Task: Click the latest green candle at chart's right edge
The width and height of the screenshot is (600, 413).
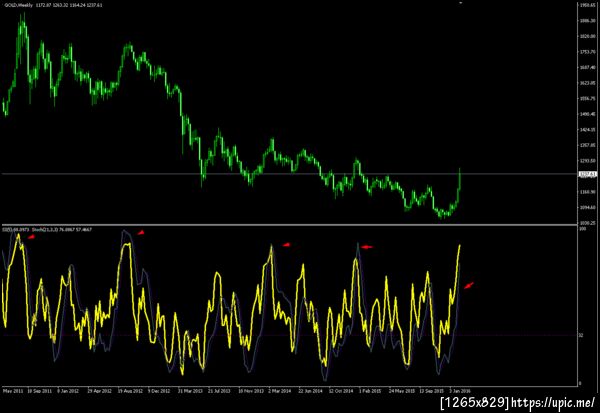Action: (x=460, y=180)
